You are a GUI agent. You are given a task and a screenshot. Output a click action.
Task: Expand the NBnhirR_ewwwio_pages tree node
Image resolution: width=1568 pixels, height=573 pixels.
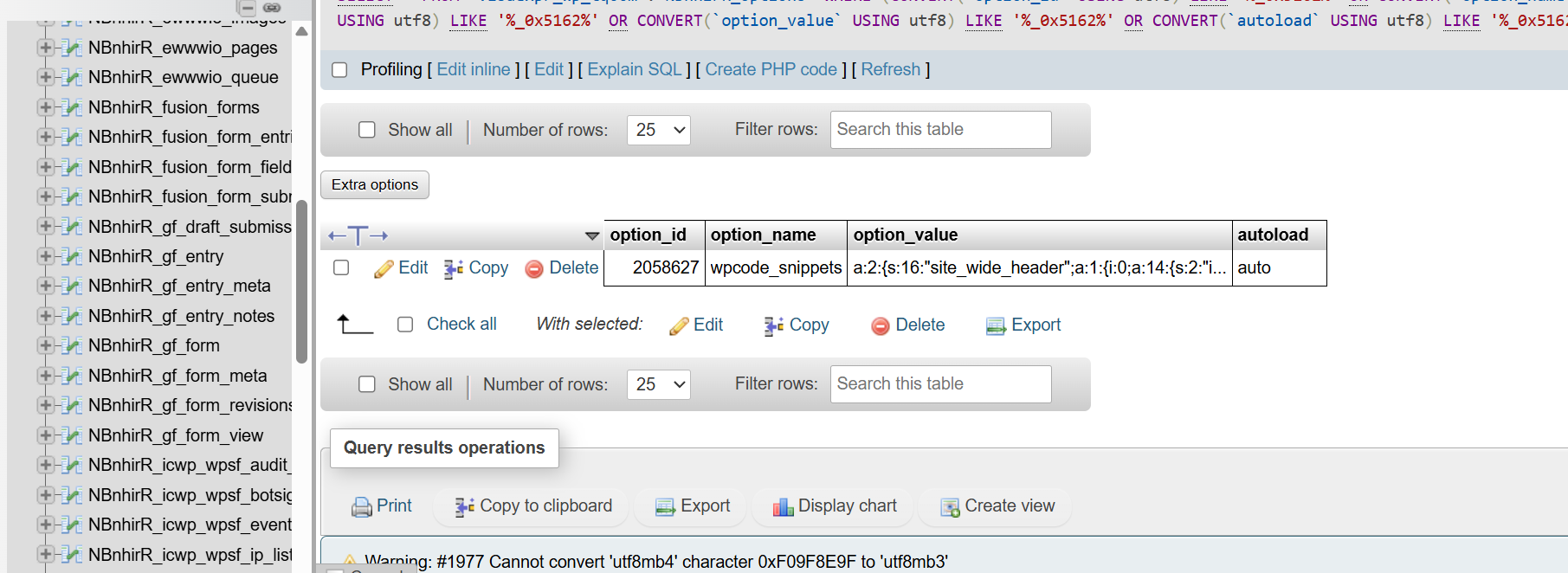coord(45,48)
